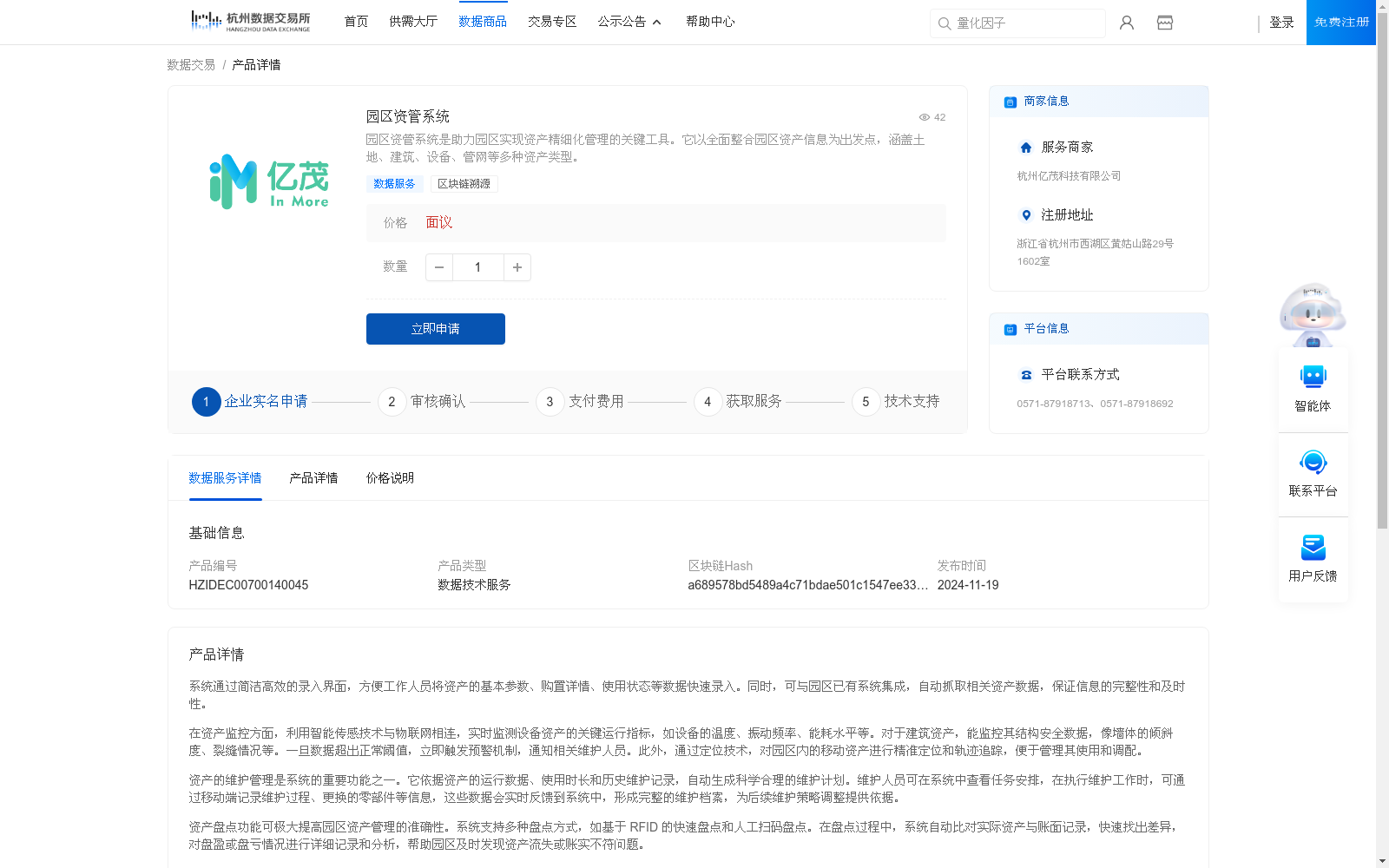
Task: Expand the 公示公告 dropdown menu
Action: click(629, 22)
